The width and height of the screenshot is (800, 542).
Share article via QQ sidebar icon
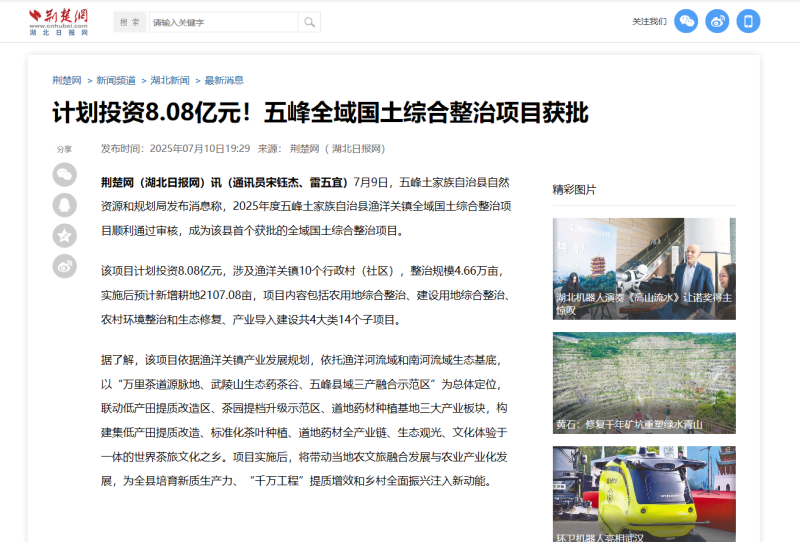pos(65,205)
